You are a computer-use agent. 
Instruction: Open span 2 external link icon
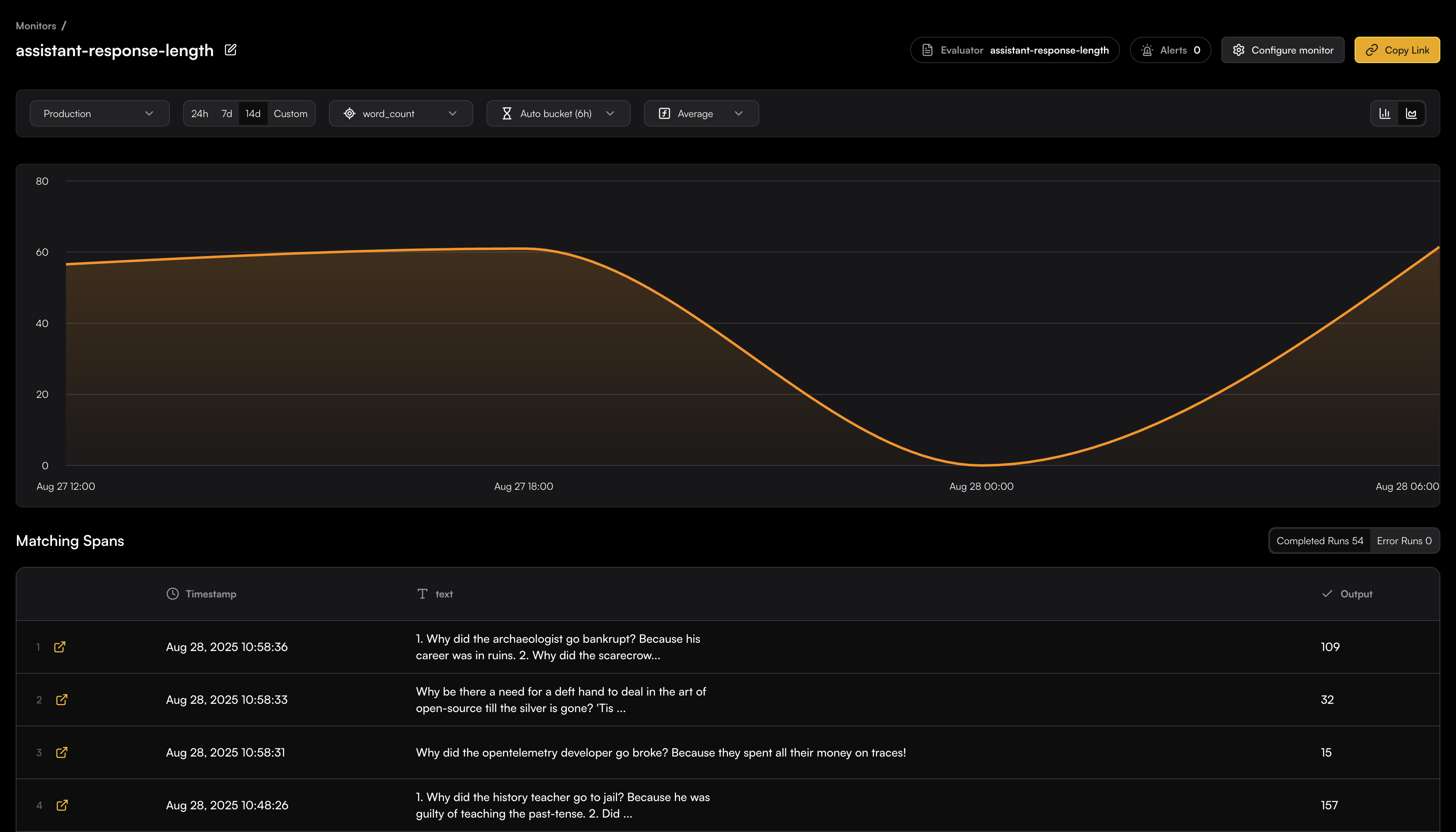click(x=62, y=699)
